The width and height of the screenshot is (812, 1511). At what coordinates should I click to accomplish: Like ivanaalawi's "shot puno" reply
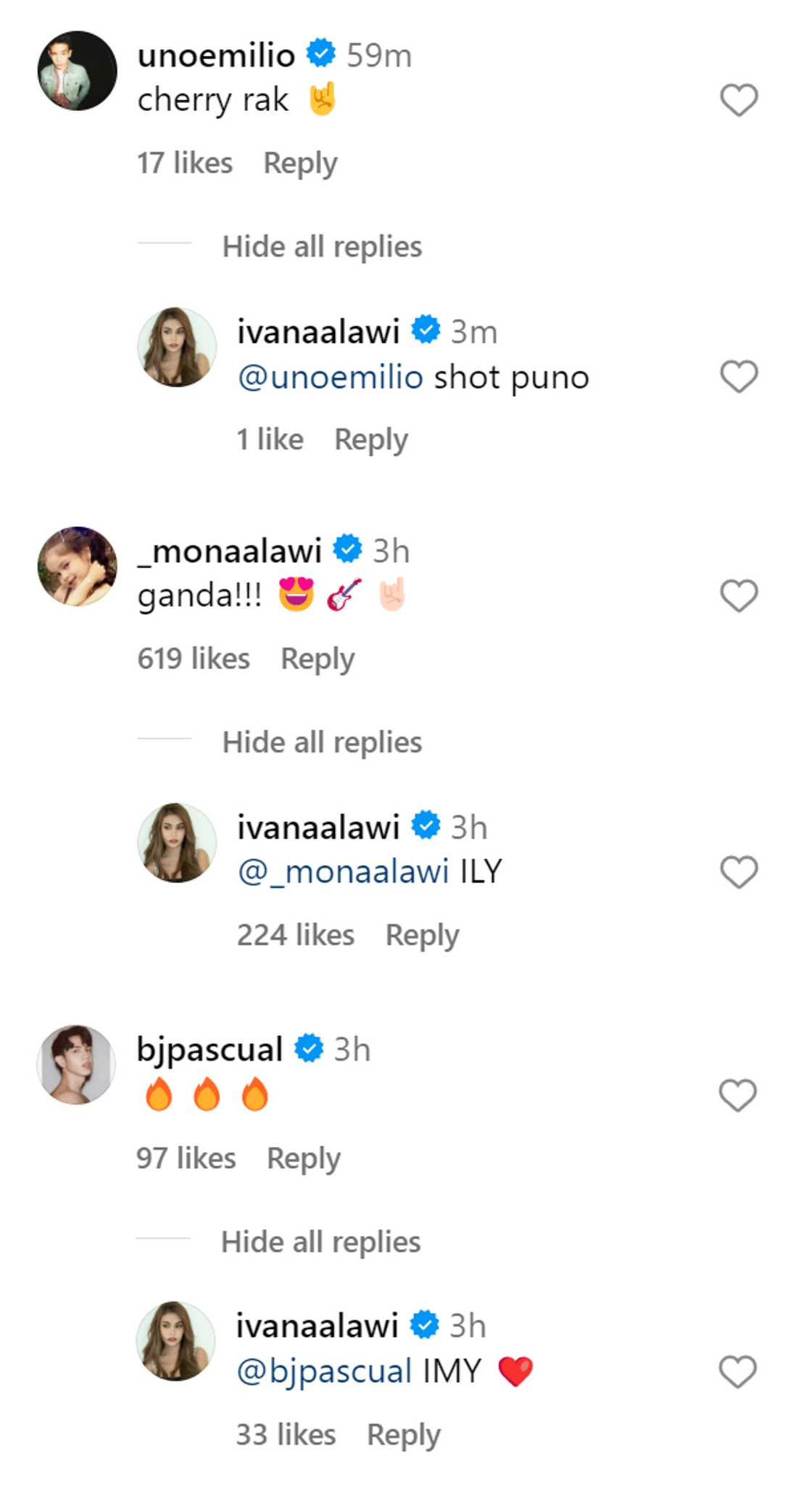click(x=738, y=377)
